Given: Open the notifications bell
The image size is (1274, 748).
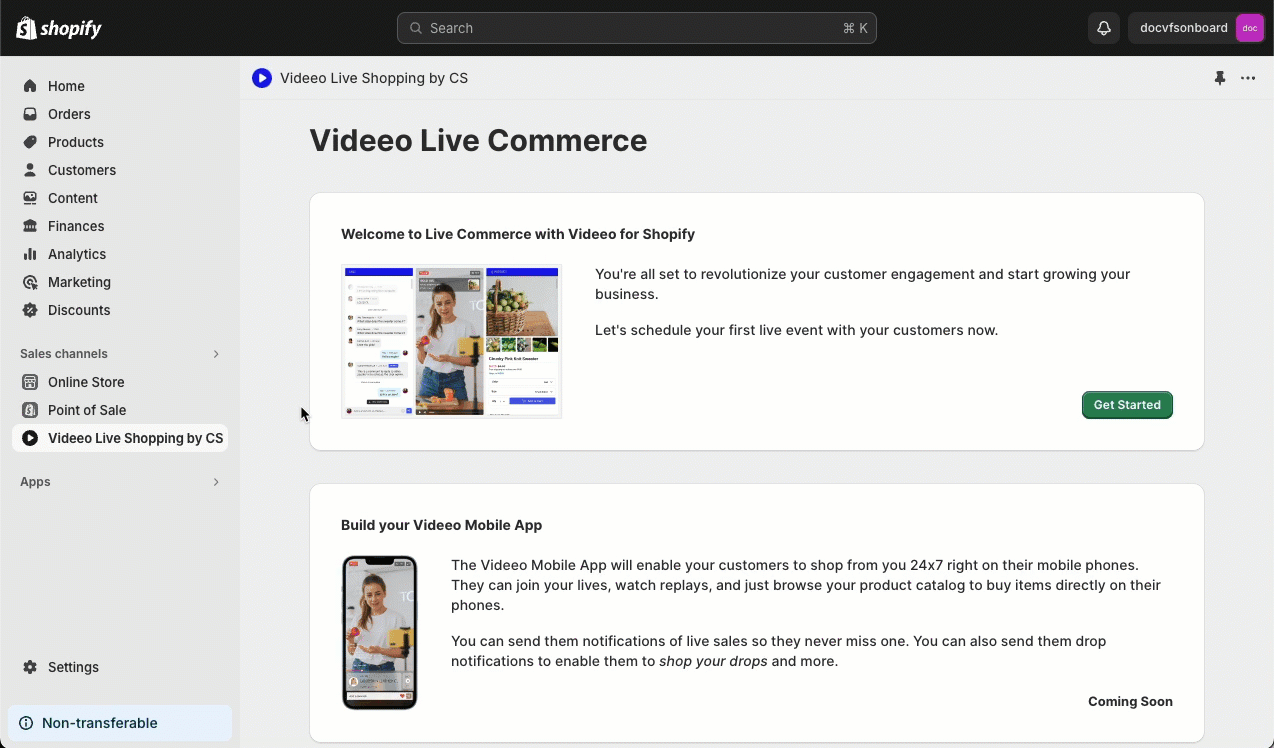Looking at the screenshot, I should [x=1104, y=28].
